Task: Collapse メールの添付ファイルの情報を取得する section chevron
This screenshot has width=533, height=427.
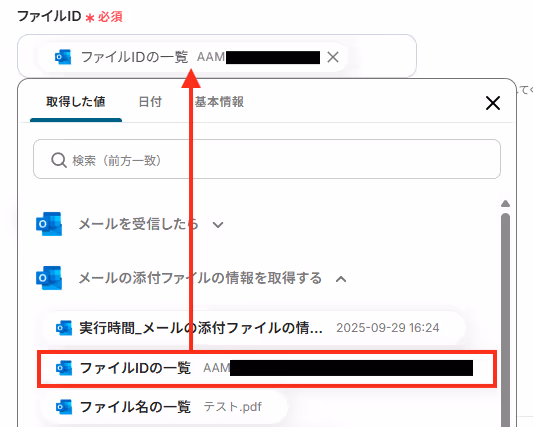Action: tap(341, 279)
